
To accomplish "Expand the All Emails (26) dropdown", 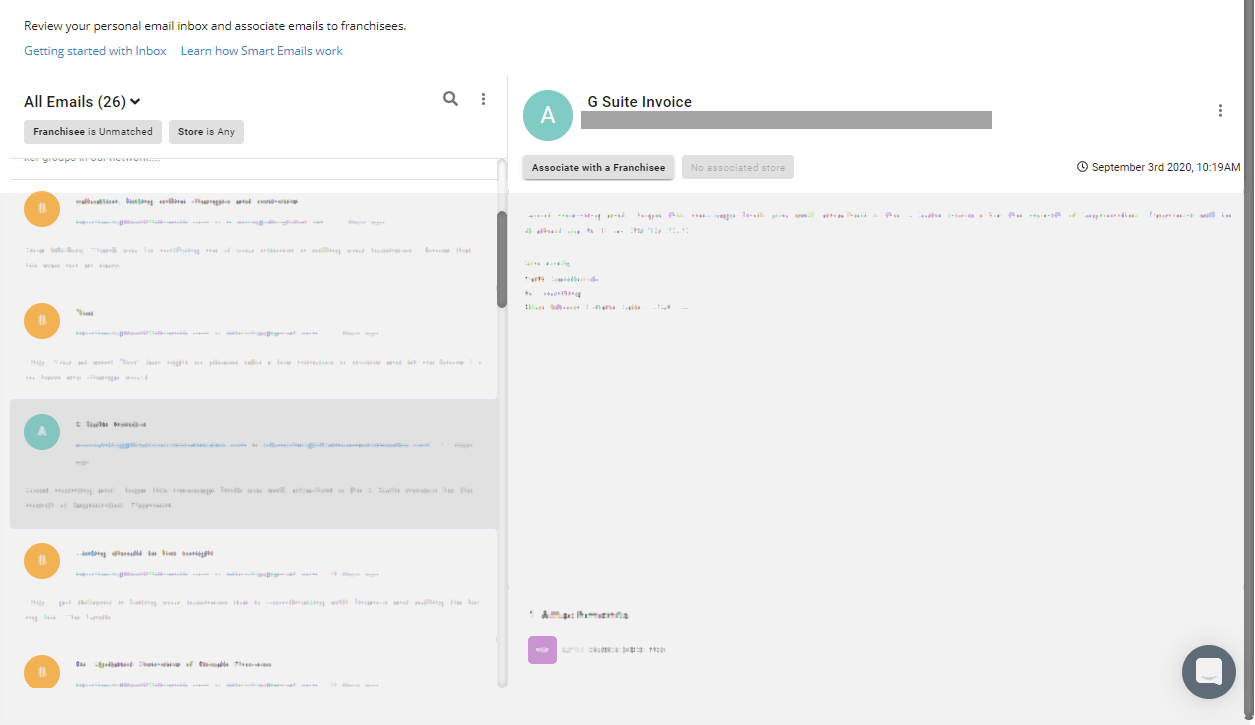I will pos(82,102).
